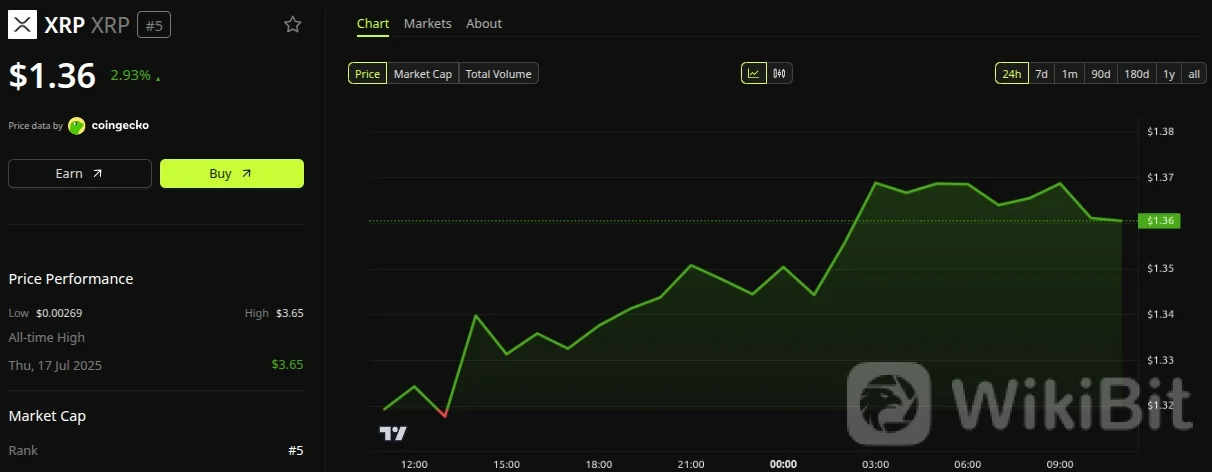The image size is (1212, 472).
Task: Select the Market Cap chart metric
Action: point(423,73)
